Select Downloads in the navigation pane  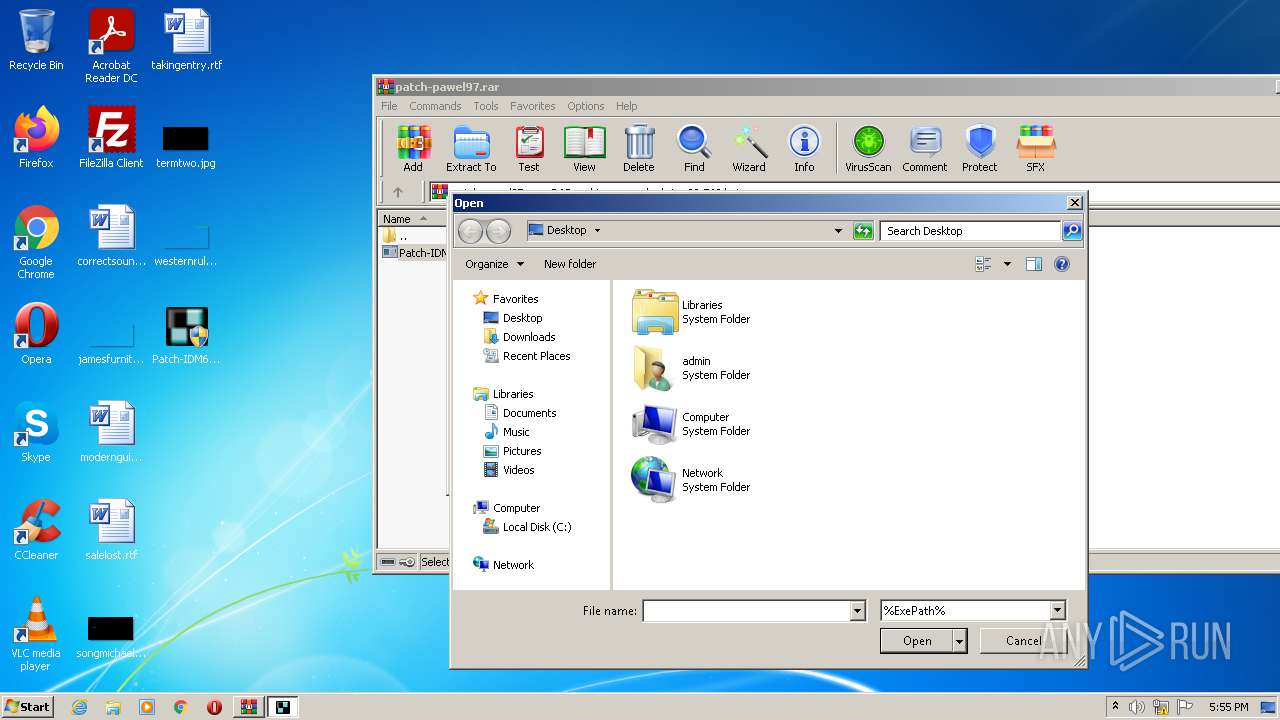point(519,337)
